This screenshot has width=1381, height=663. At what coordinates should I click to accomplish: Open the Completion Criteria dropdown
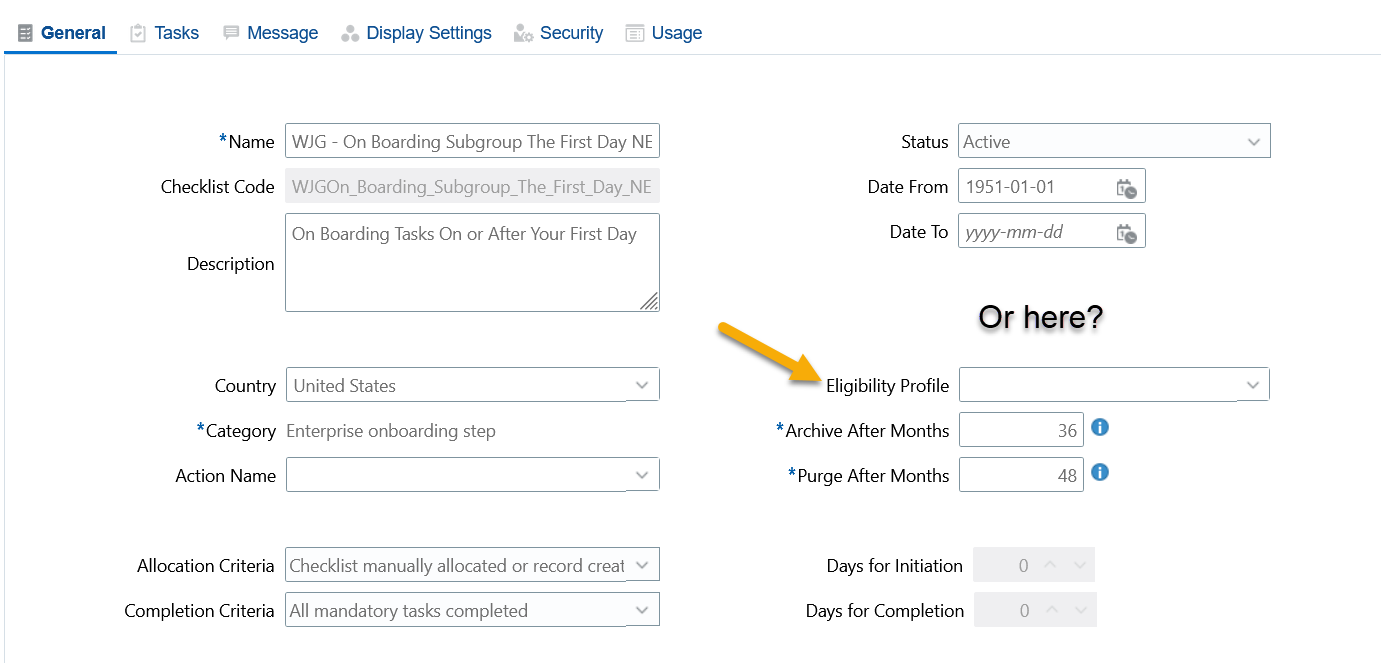point(472,610)
